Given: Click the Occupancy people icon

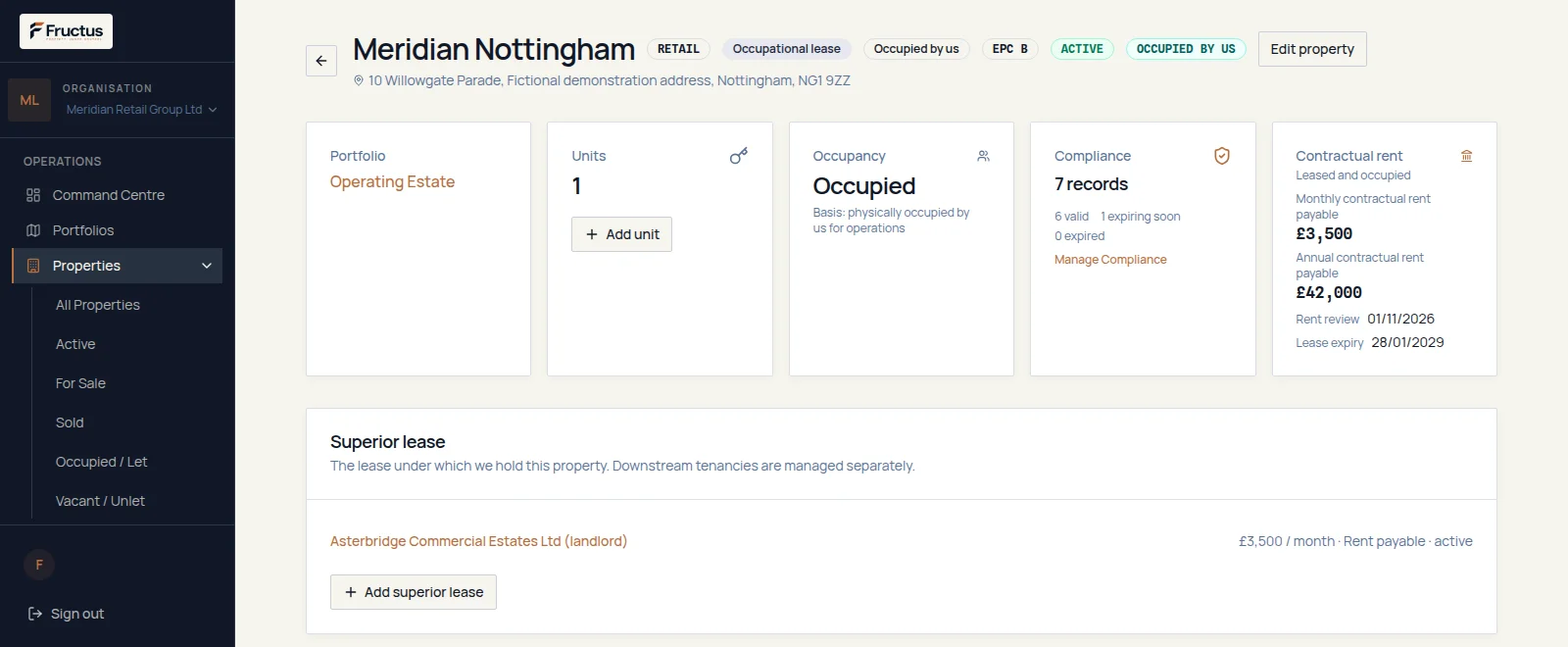Looking at the screenshot, I should click(983, 156).
